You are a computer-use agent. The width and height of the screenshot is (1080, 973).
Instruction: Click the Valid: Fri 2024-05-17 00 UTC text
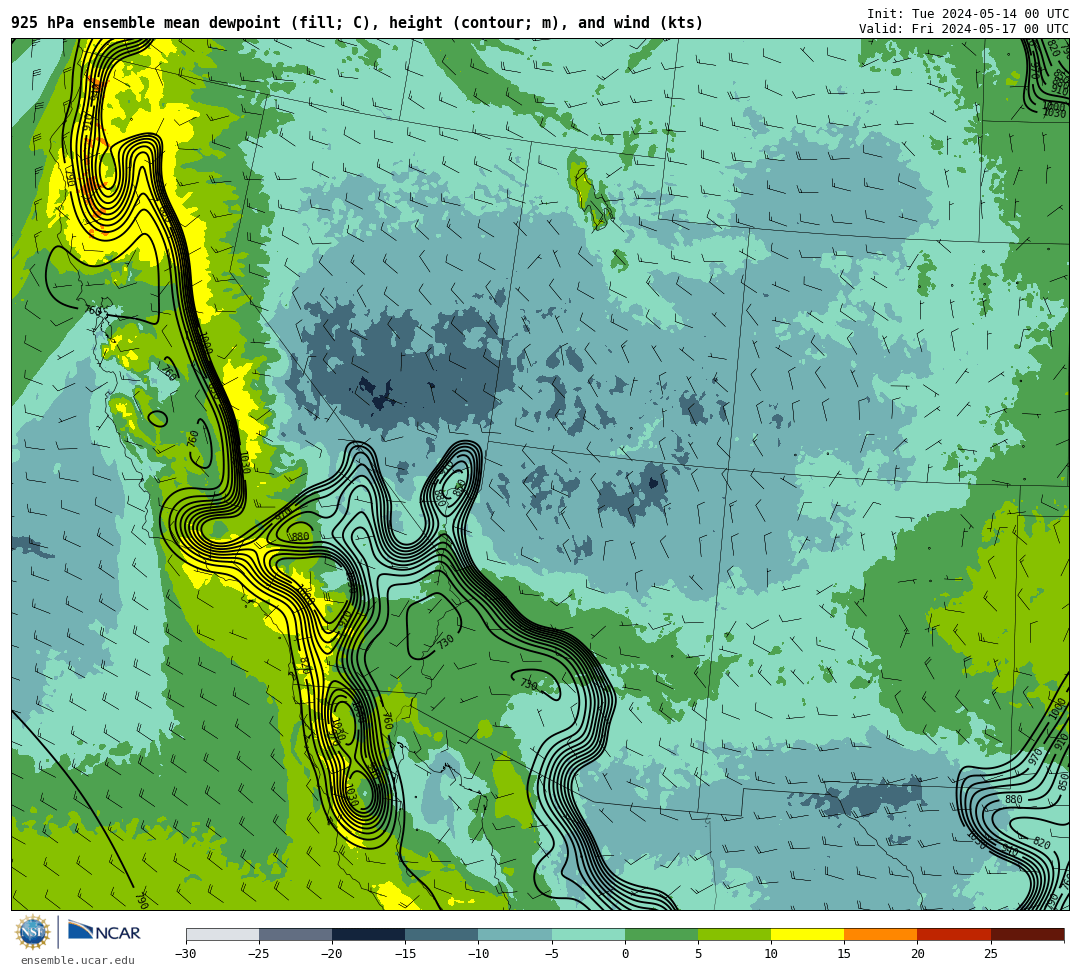click(x=964, y=28)
